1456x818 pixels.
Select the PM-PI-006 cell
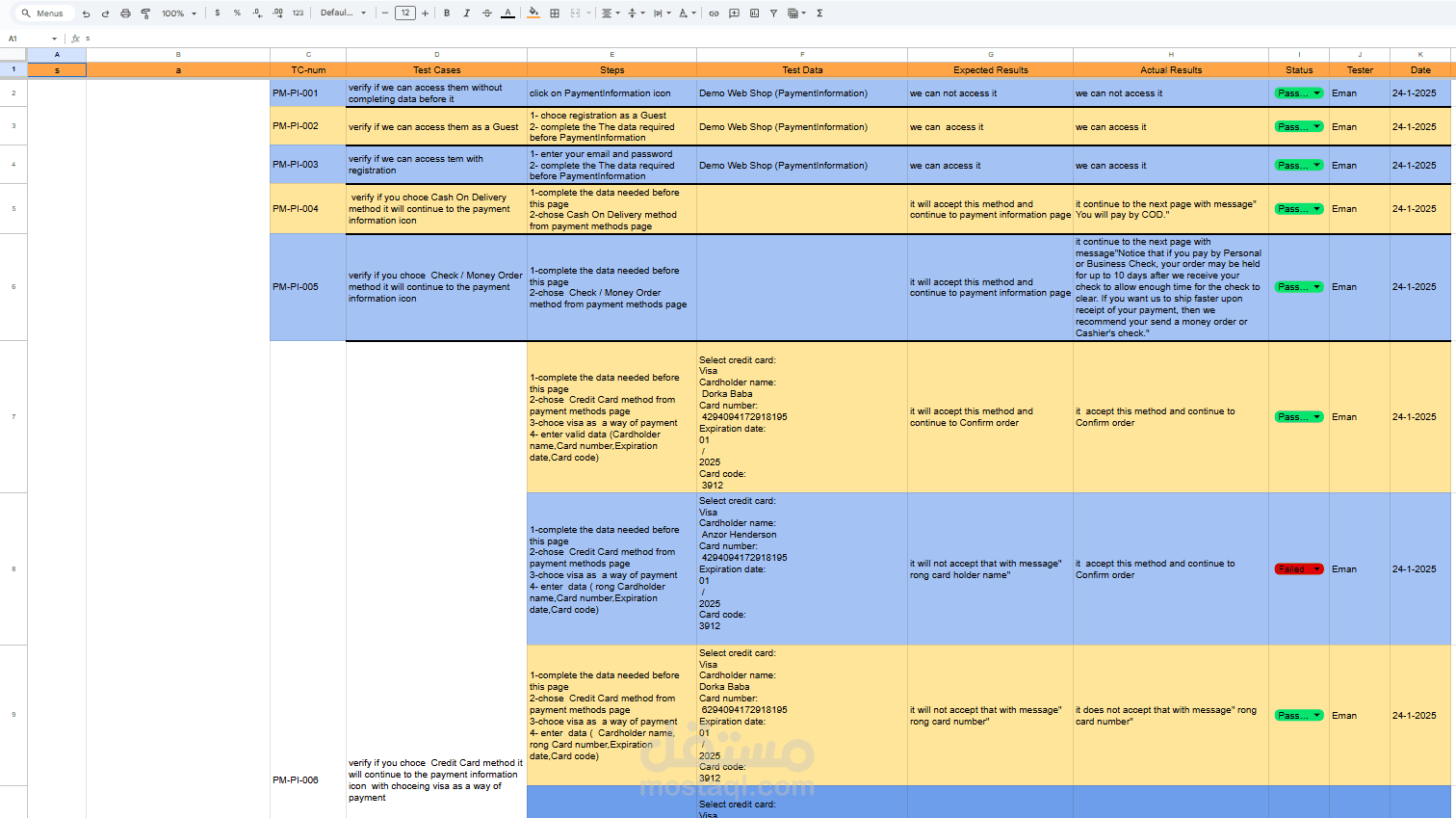coord(308,580)
